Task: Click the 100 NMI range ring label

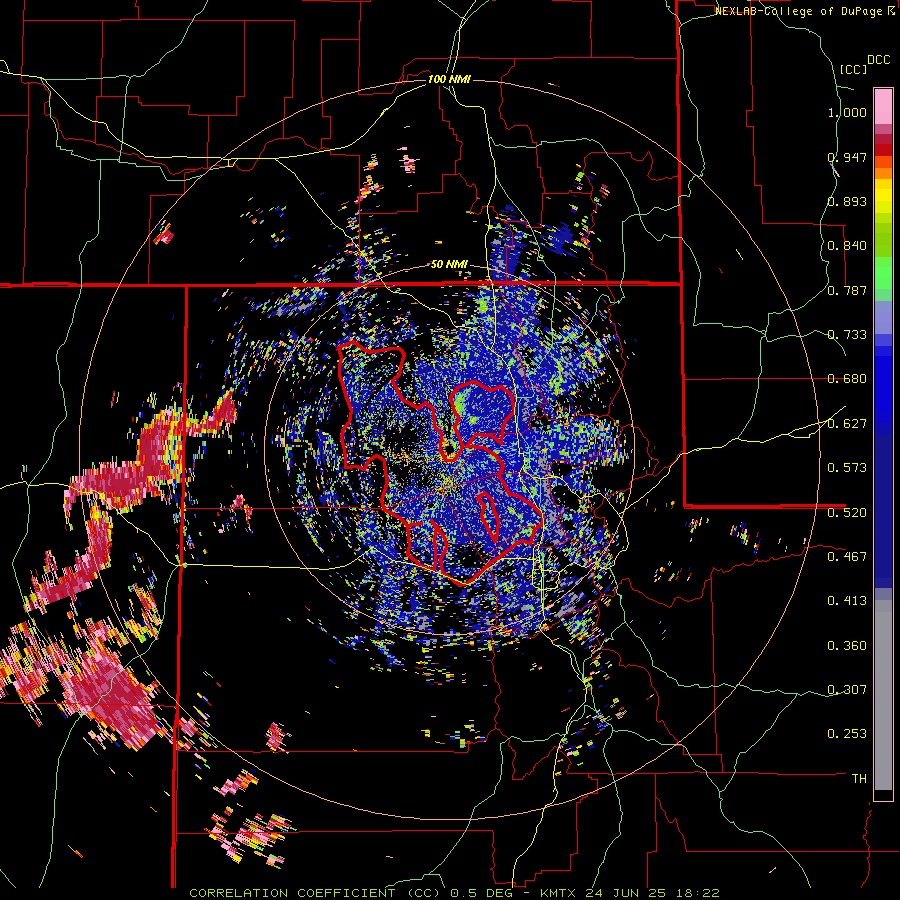Action: tap(449, 79)
